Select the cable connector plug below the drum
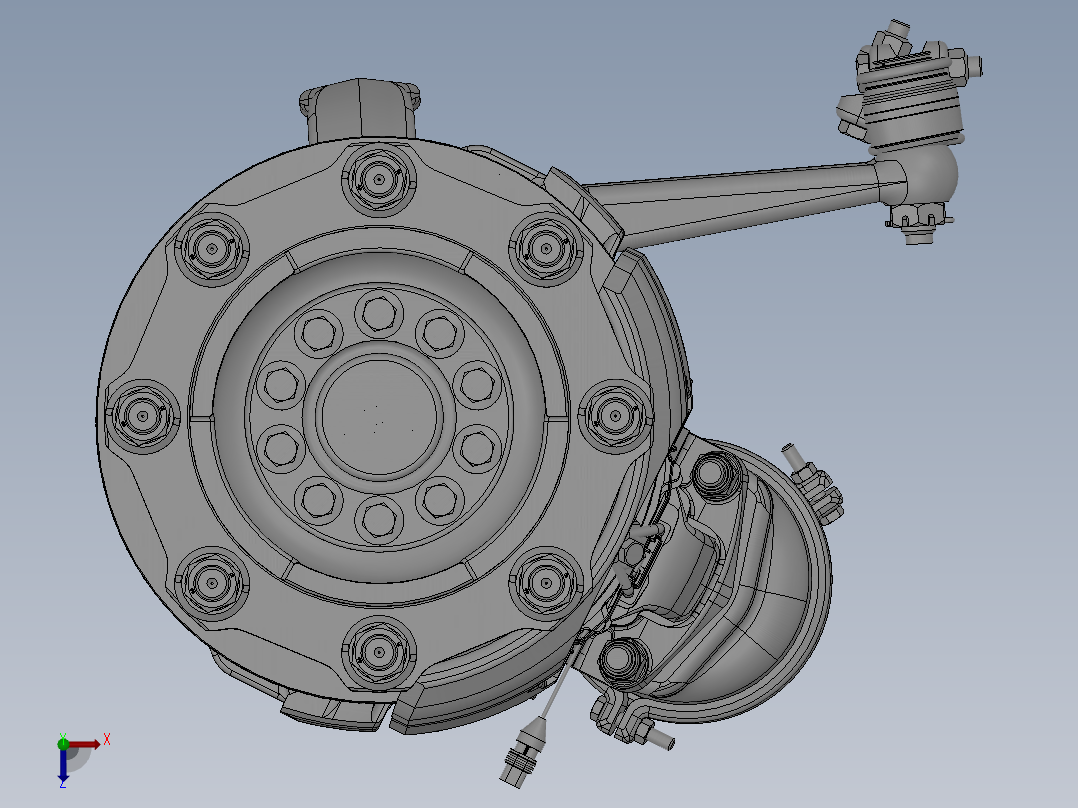 522,751
